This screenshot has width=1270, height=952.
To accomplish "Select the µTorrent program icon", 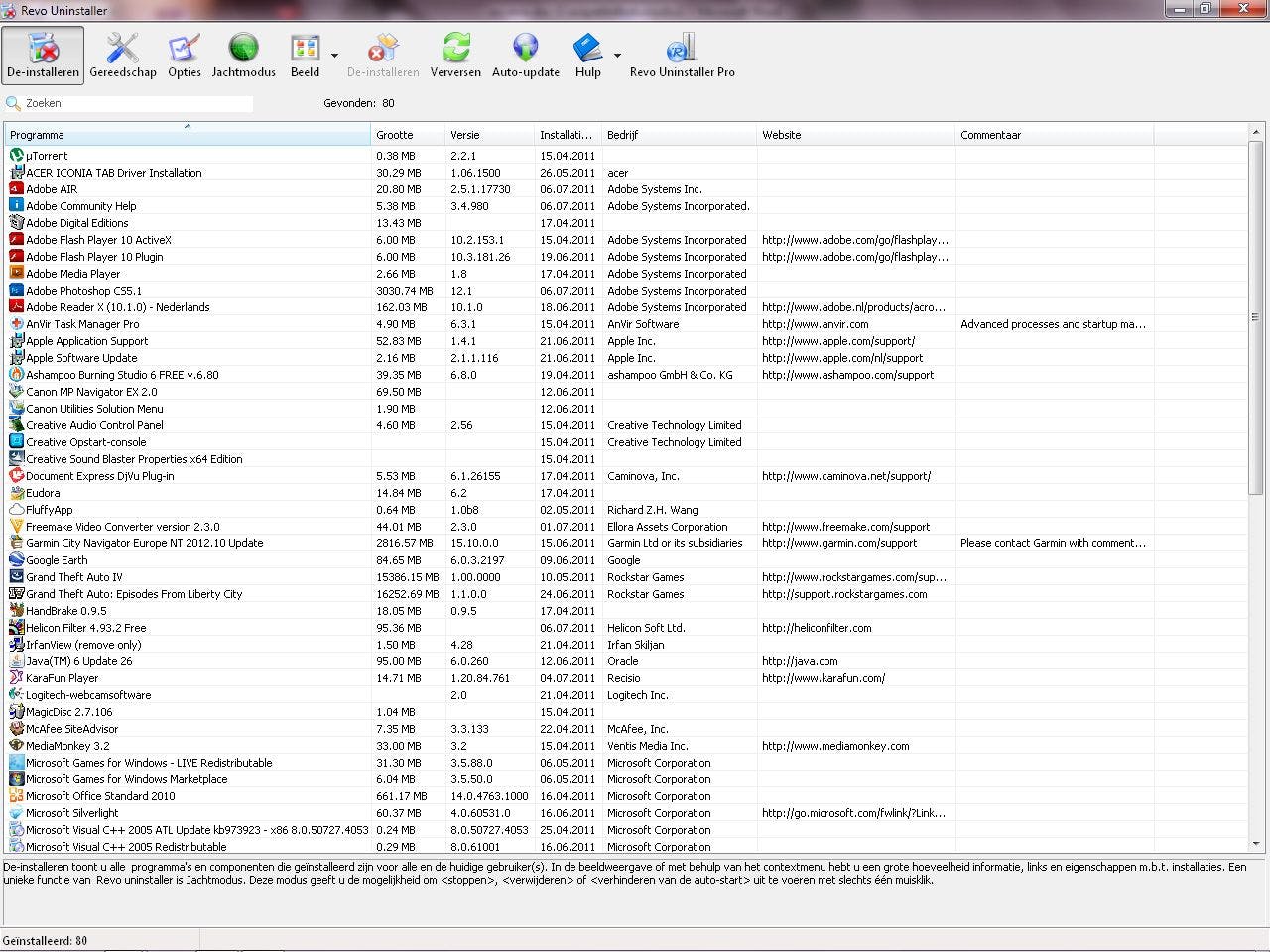I will pos(17,156).
